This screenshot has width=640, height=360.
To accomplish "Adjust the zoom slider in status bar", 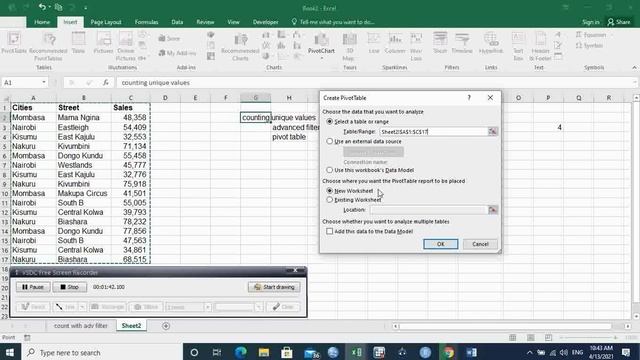I will (x=588, y=338).
